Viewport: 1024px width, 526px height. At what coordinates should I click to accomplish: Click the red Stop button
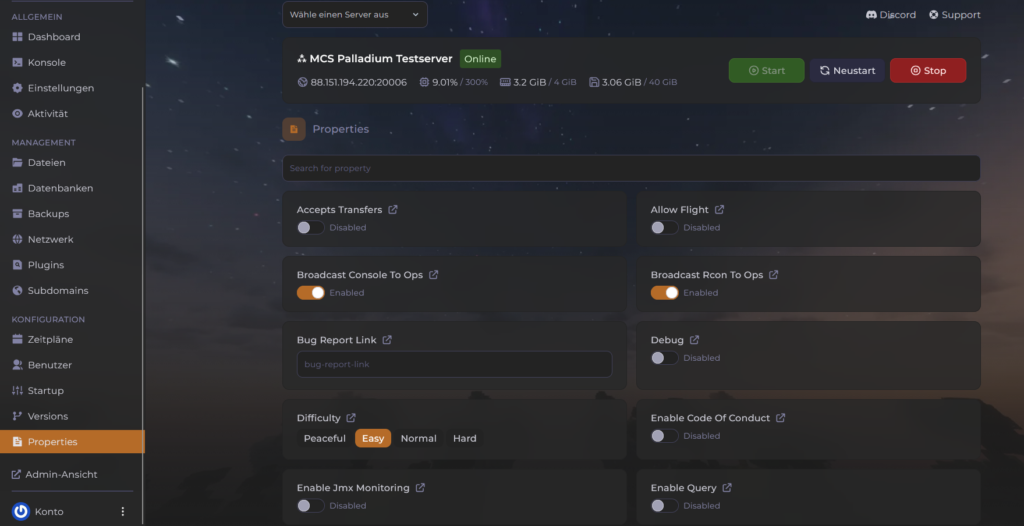coord(928,71)
